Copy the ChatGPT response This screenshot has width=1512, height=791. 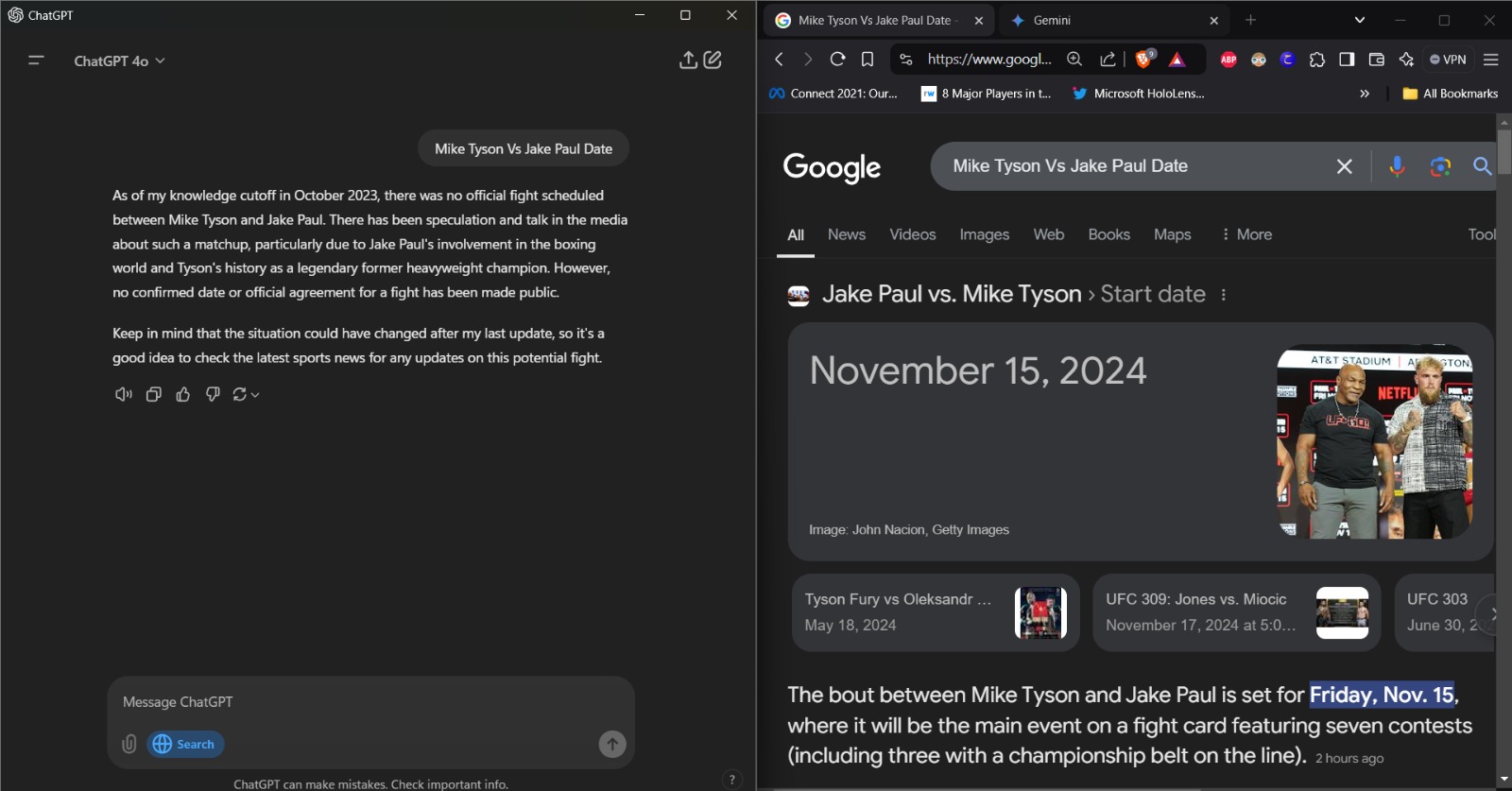click(x=153, y=394)
